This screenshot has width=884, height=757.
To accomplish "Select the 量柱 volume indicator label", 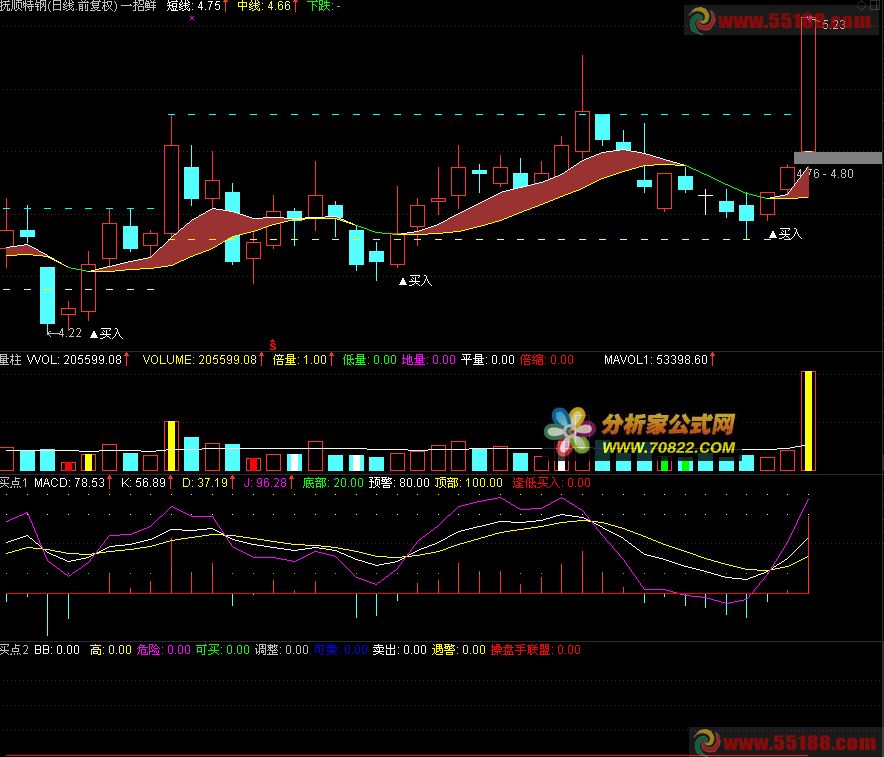I will [x=12, y=359].
